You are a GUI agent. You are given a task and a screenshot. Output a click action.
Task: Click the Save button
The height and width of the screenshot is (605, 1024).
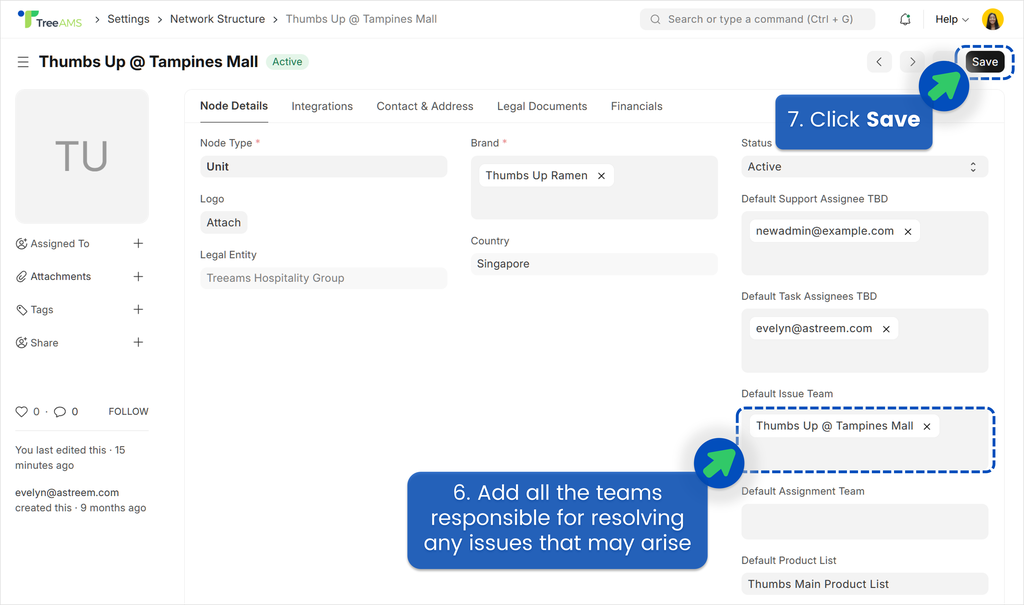coord(984,62)
